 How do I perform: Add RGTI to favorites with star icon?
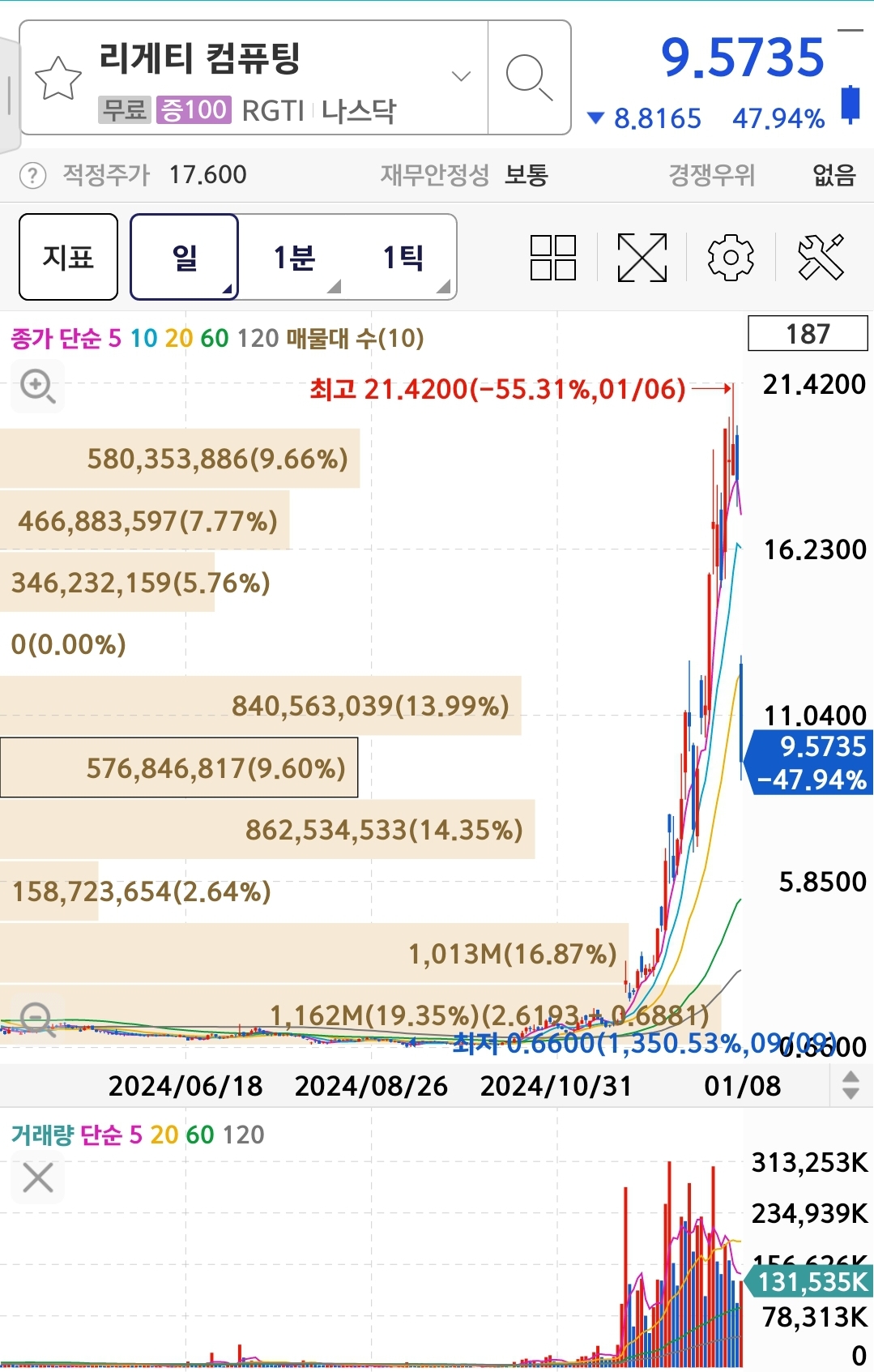(58, 78)
